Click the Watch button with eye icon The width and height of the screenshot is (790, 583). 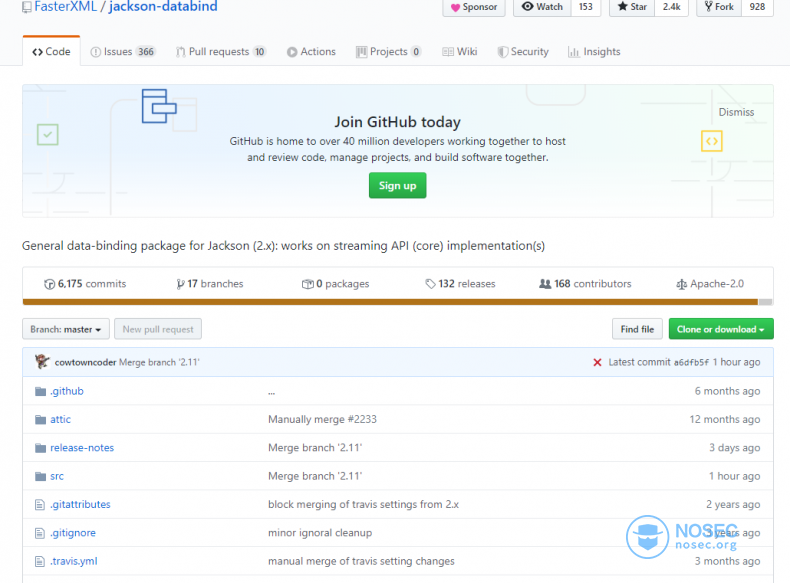[x=542, y=7]
